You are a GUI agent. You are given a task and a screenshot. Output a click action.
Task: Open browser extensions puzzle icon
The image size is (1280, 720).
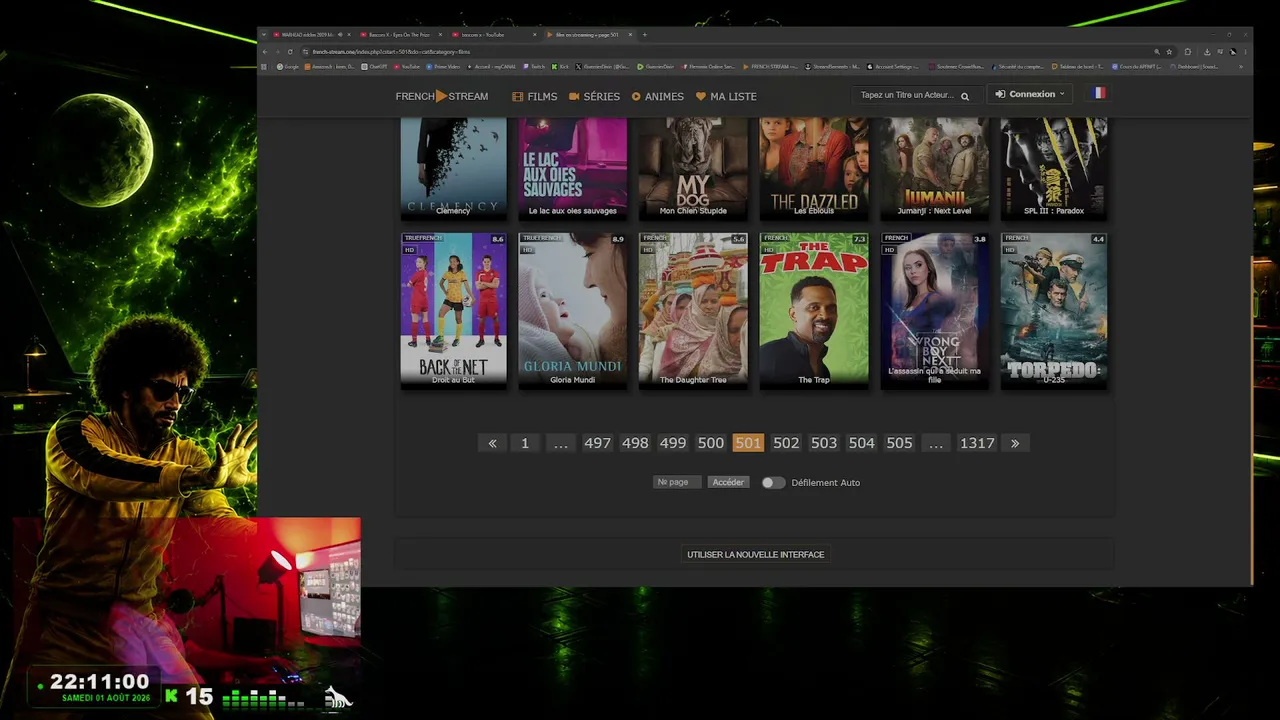pyautogui.click(x=1187, y=52)
